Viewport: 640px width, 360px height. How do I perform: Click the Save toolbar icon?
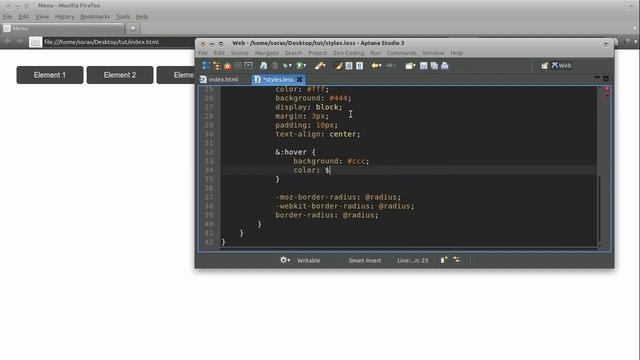pyautogui.click(x=424, y=66)
